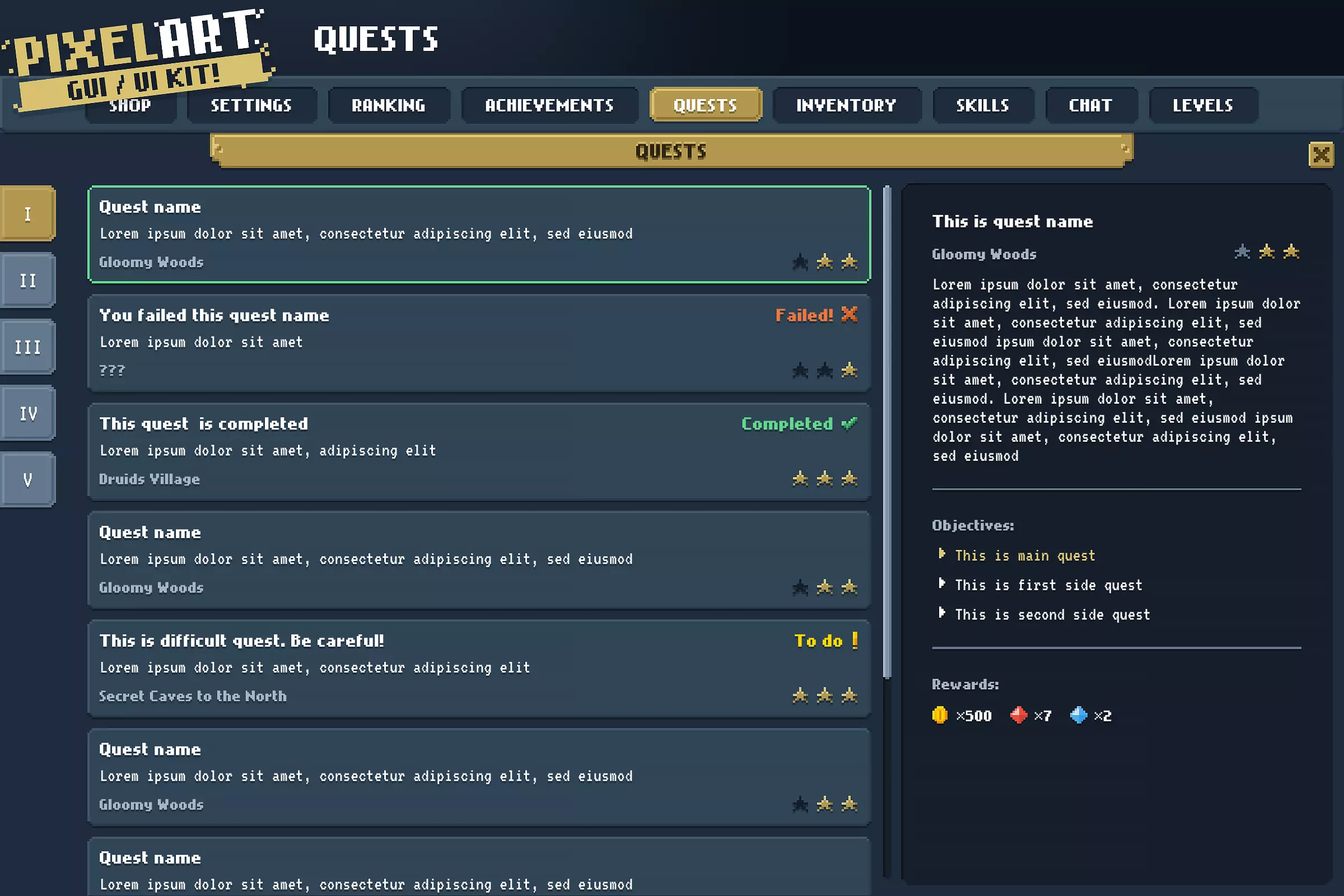
Task: Click the X icon closing Quests panel
Action: click(x=1320, y=155)
